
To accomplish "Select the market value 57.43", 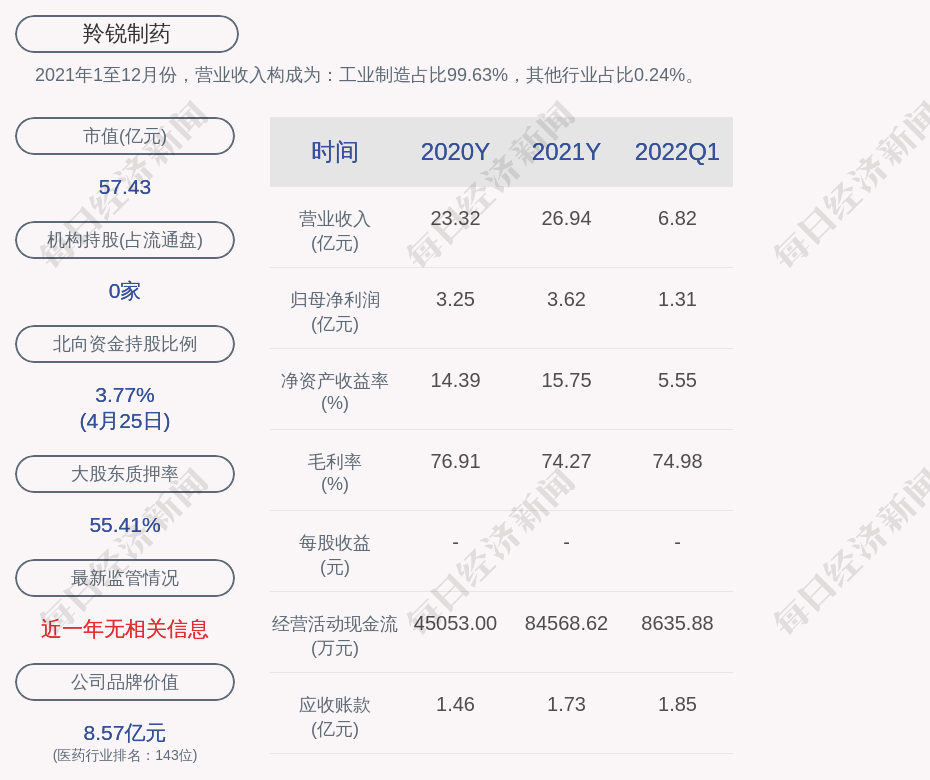I will coord(125,187).
